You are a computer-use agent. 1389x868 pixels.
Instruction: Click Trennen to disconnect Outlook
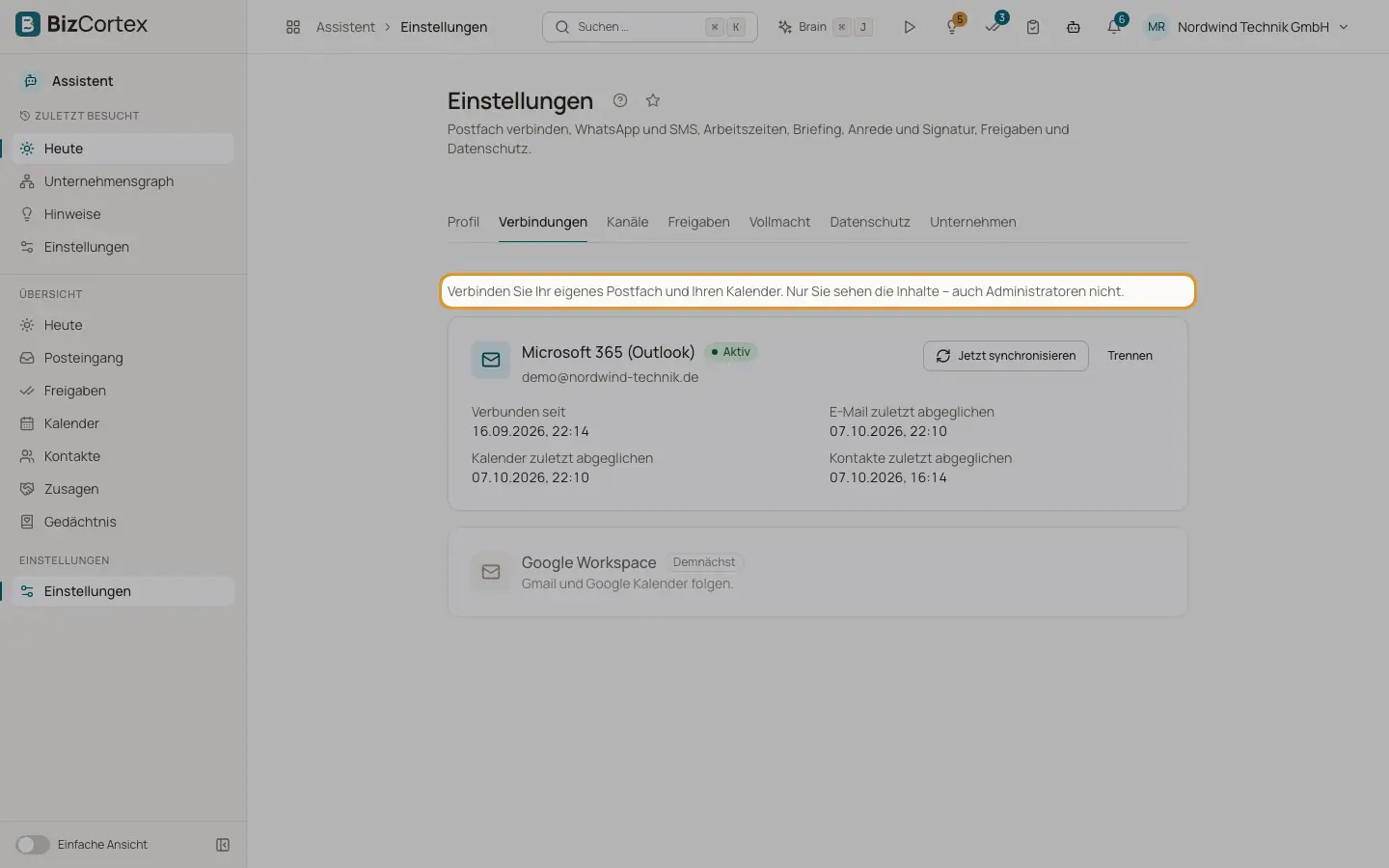click(1130, 356)
